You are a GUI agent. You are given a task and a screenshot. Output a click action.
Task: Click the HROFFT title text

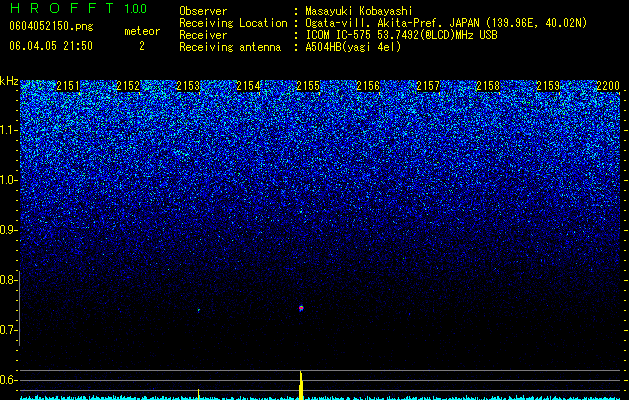63,8
